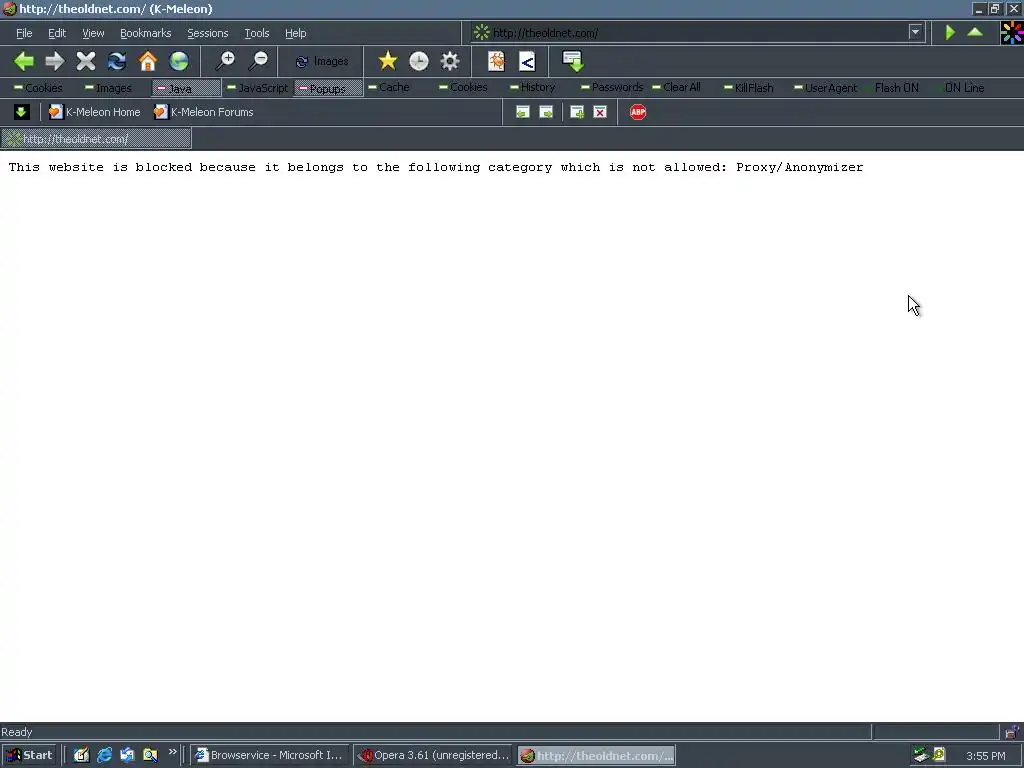Image resolution: width=1024 pixels, height=768 pixels.
Task: Close tab with the red X icon
Action: 600,112
